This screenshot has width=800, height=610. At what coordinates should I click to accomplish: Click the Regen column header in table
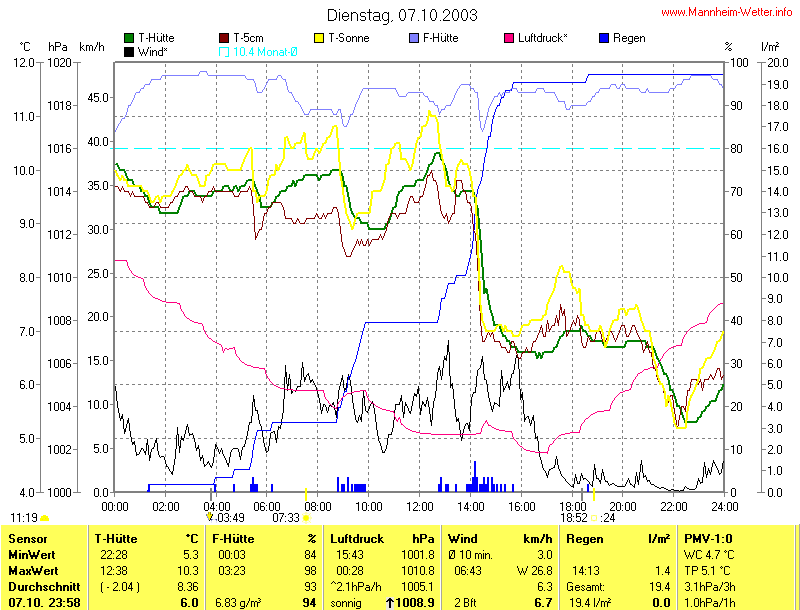point(585,539)
